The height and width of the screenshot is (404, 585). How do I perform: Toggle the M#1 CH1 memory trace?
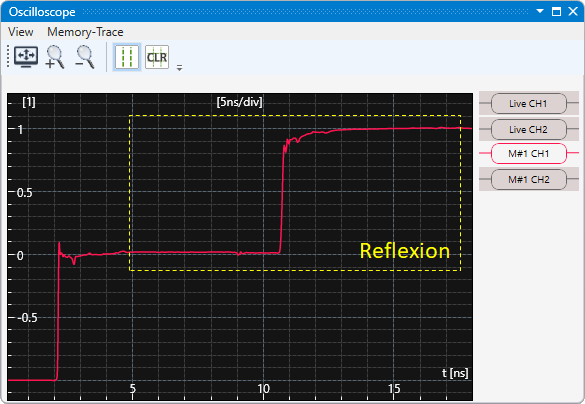pyautogui.click(x=529, y=153)
